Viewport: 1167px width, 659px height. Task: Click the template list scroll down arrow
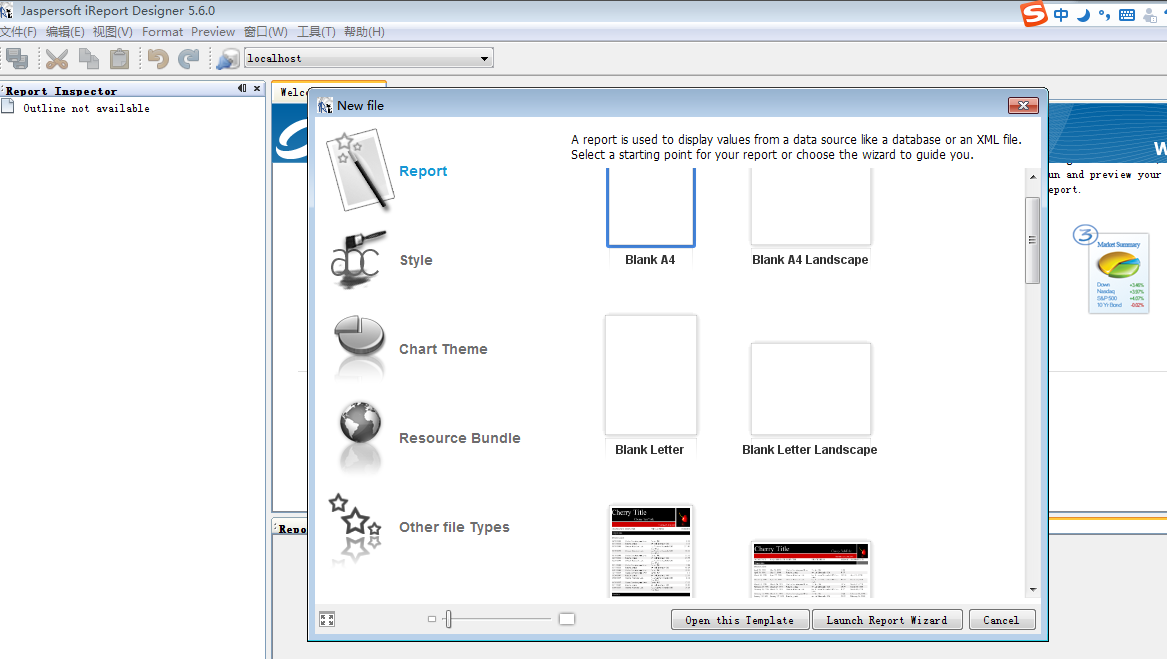[1033, 589]
